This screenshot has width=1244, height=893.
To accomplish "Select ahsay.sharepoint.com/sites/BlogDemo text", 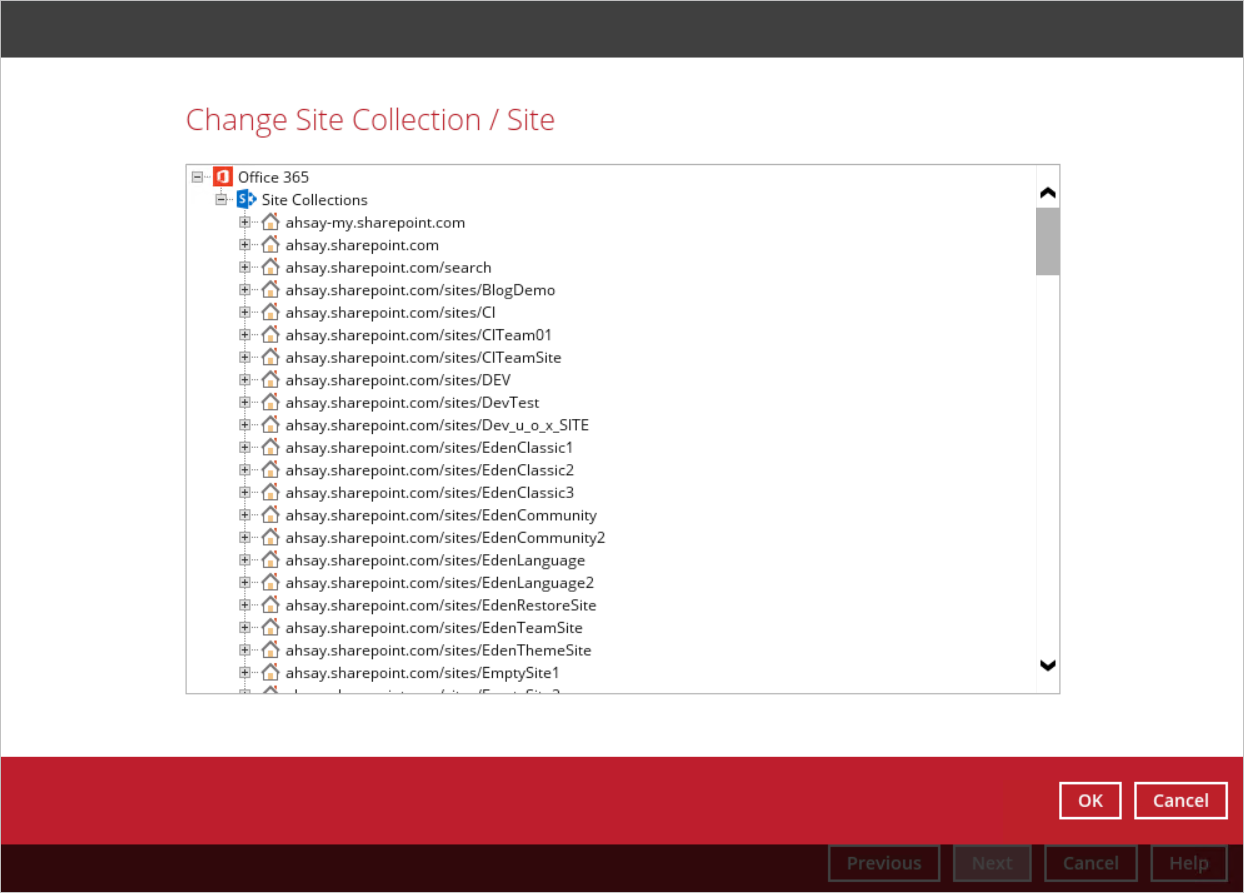I will pyautogui.click(x=420, y=290).
